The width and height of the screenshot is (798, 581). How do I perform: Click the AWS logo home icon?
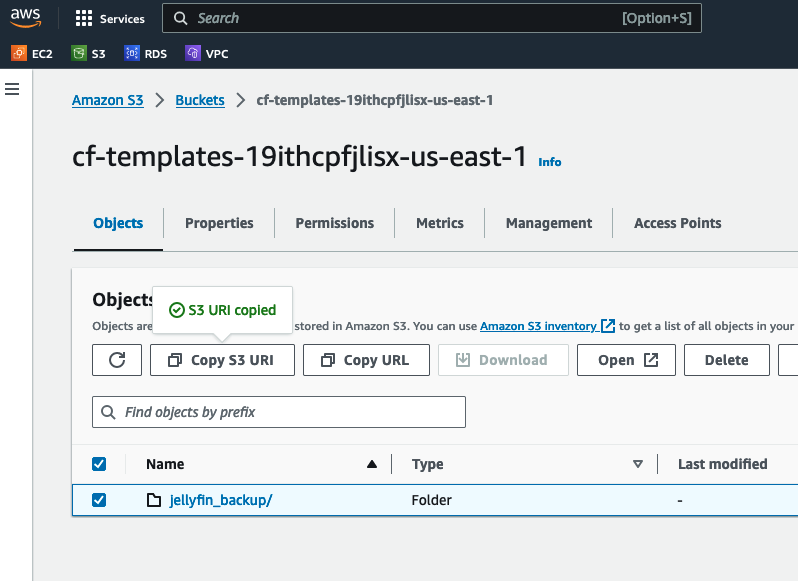[x=26, y=18]
